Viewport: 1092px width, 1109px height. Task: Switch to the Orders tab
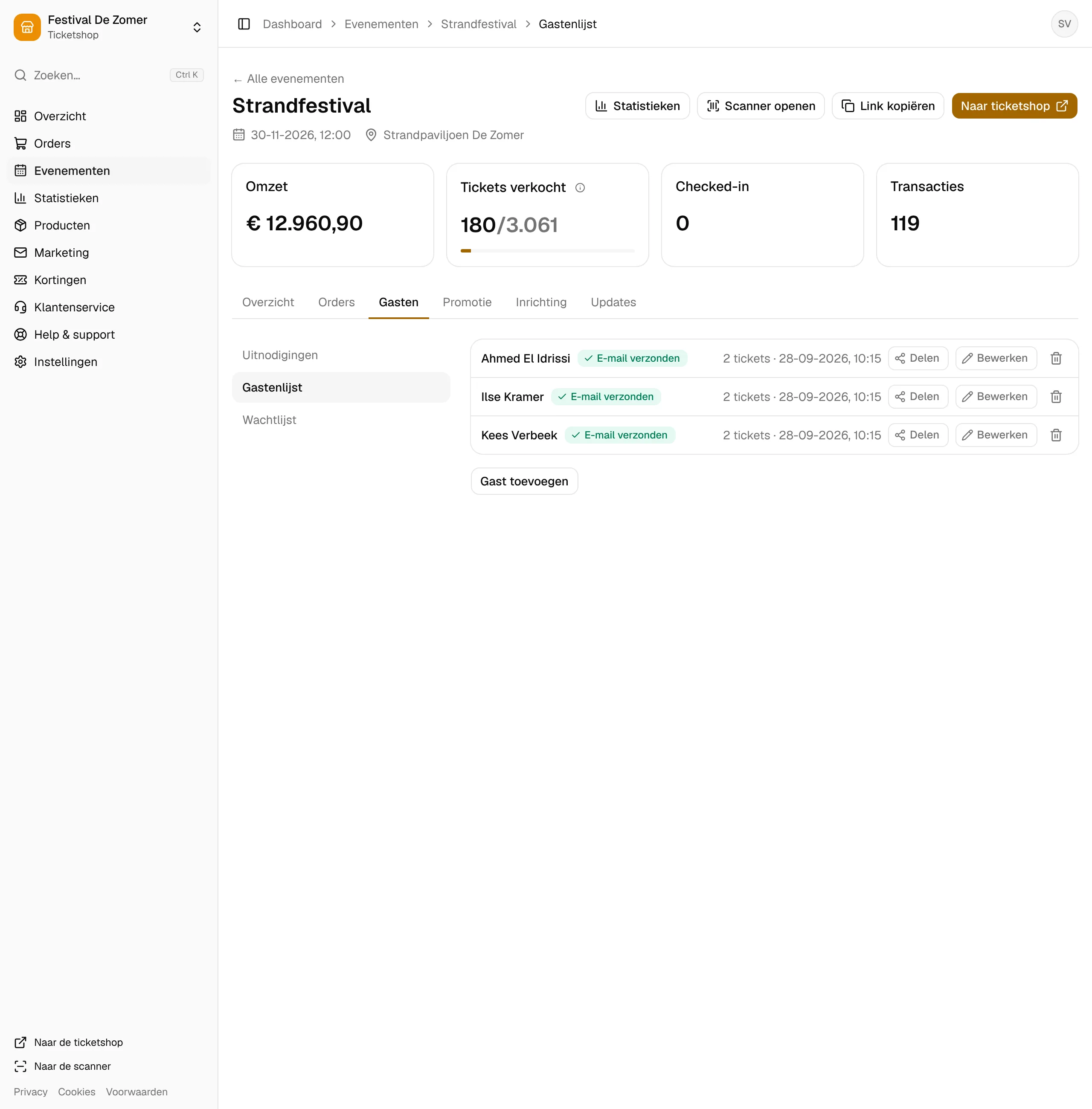pos(336,302)
